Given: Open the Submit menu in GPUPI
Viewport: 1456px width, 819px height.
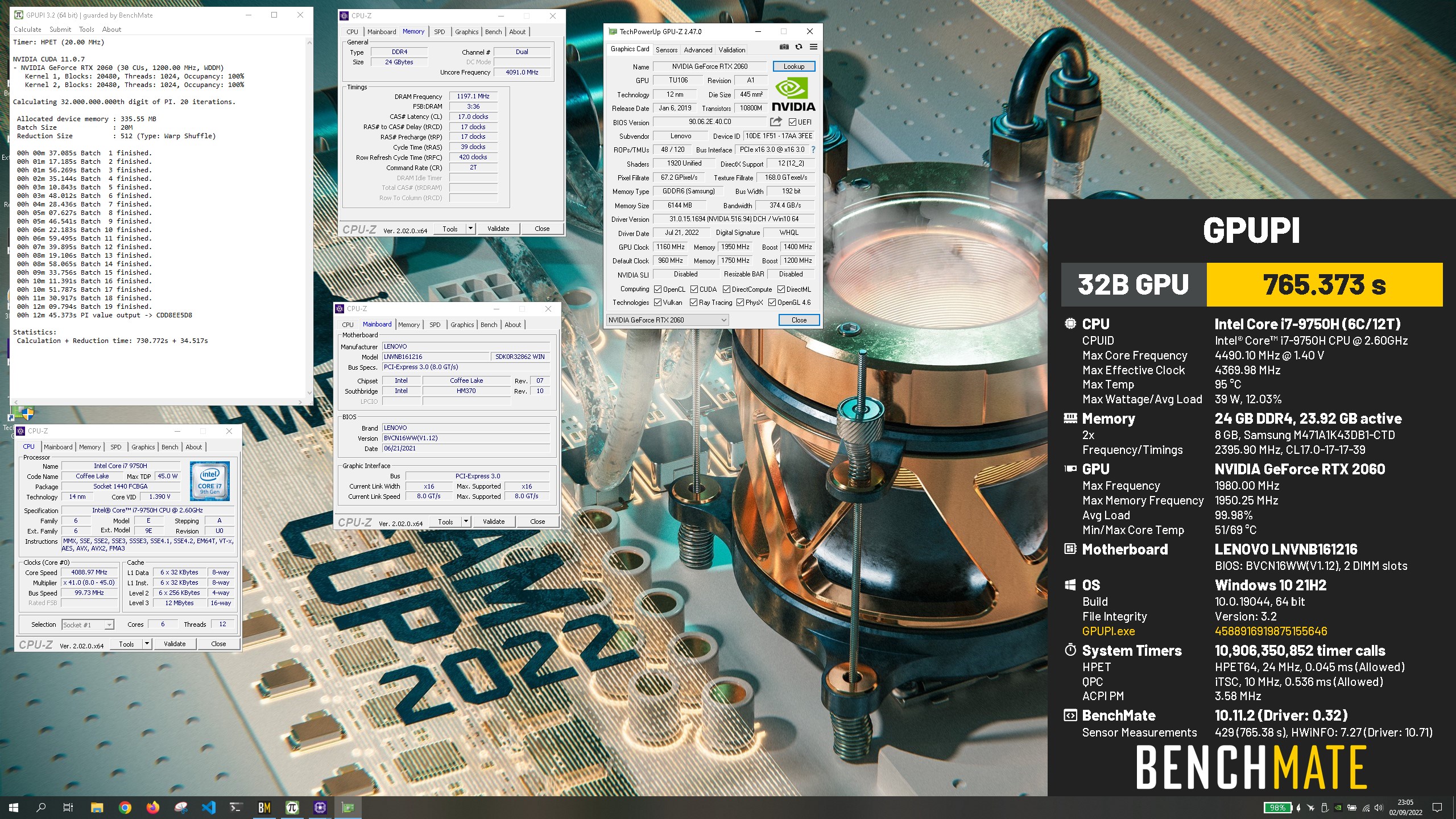Looking at the screenshot, I should click(60, 30).
